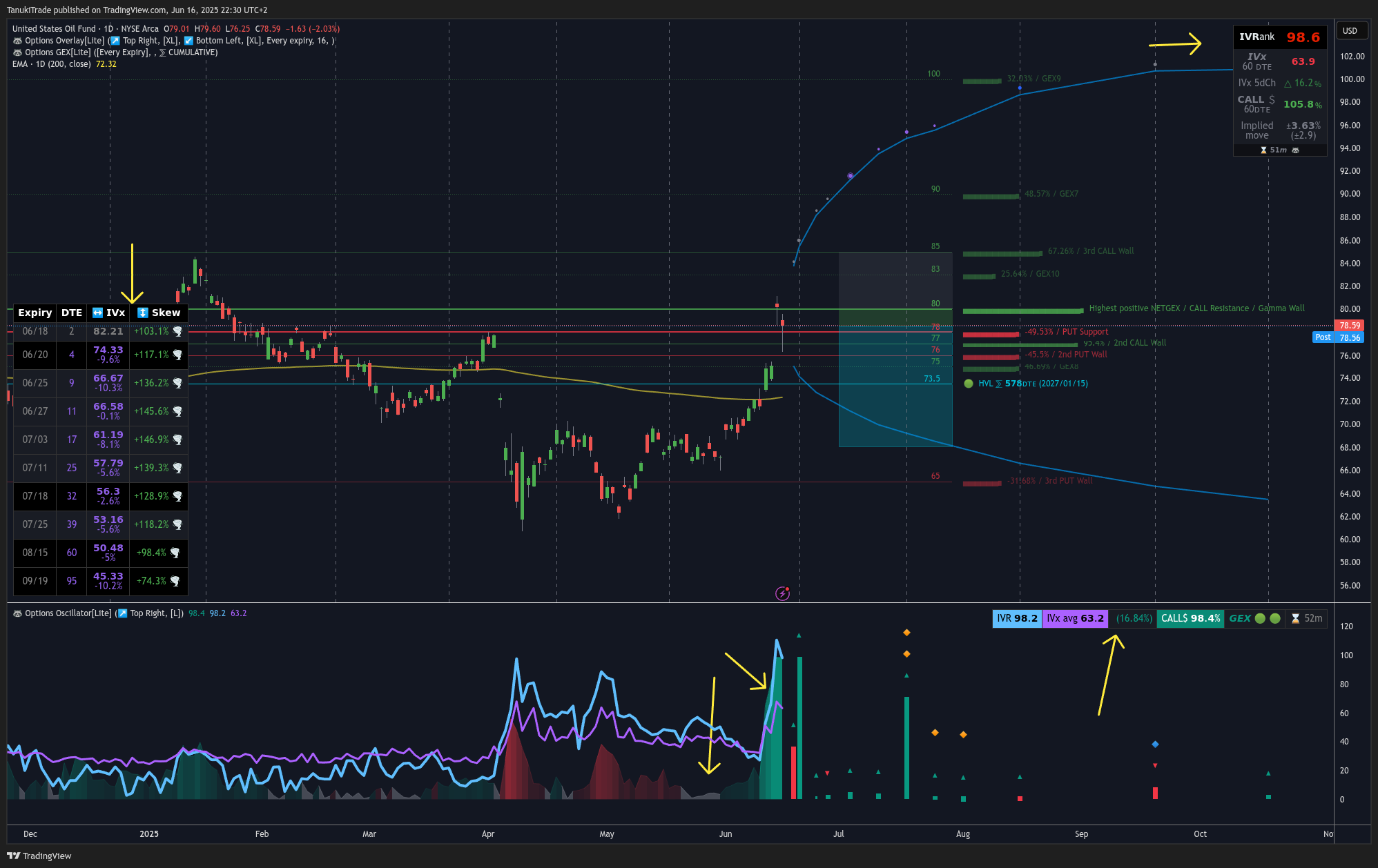
Task: Click the Top Right arrow checkbox emoji in overlay legend
Action: (115, 41)
